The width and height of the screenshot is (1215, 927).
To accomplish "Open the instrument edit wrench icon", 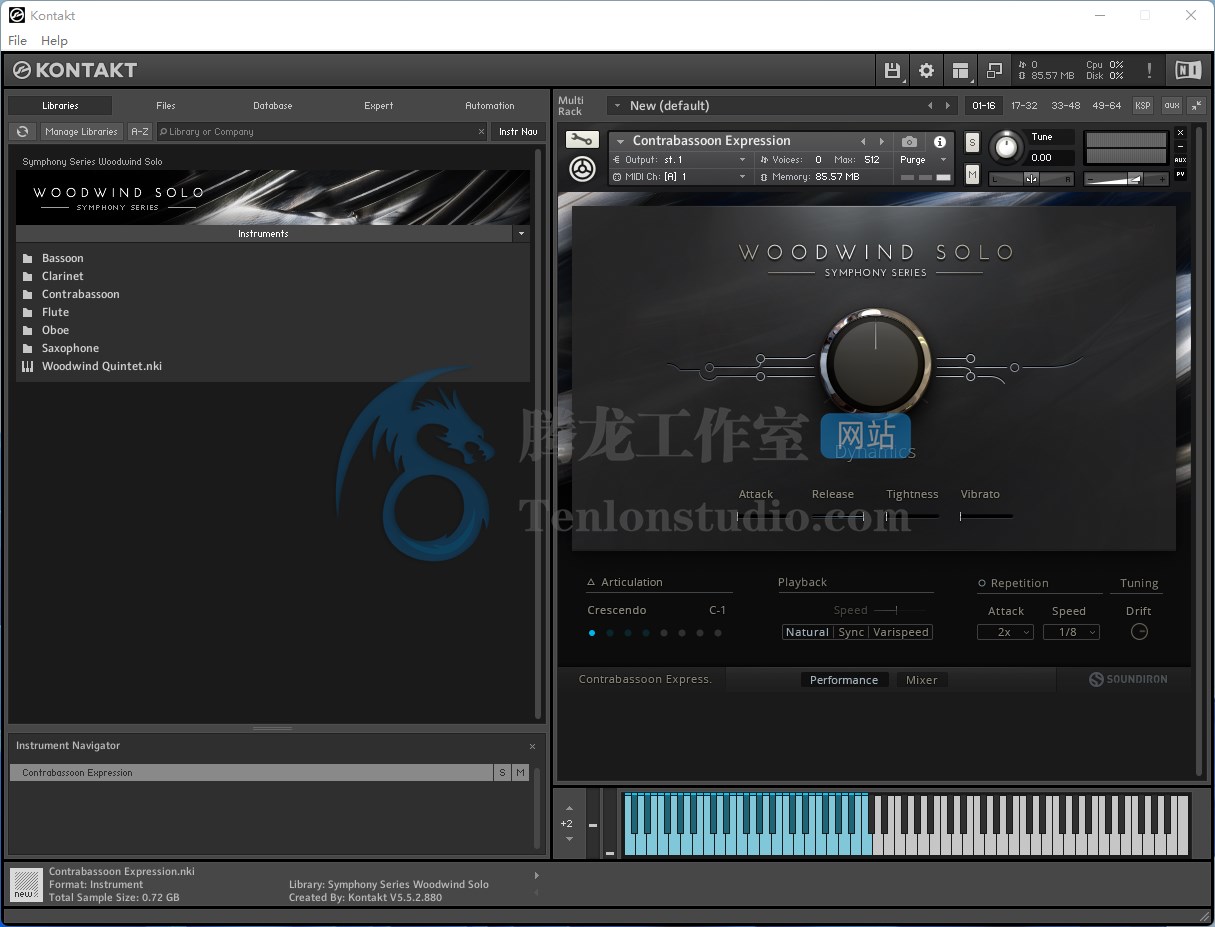I will [x=582, y=140].
